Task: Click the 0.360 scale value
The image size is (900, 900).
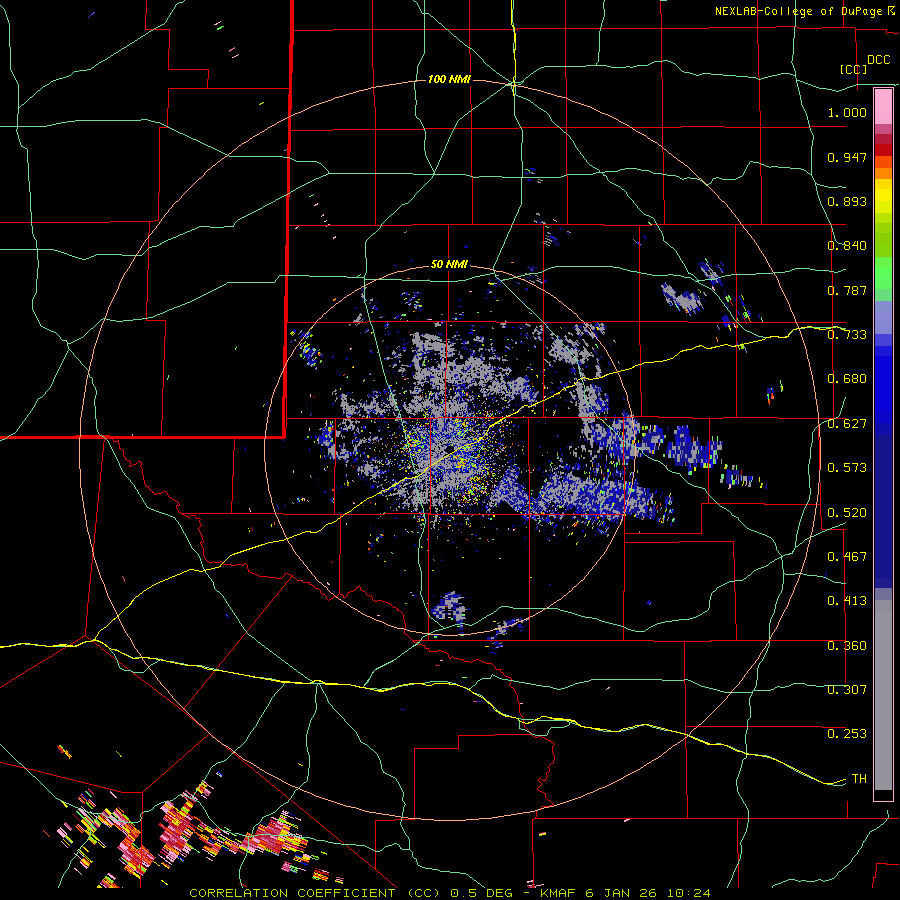Action: pyautogui.click(x=847, y=646)
